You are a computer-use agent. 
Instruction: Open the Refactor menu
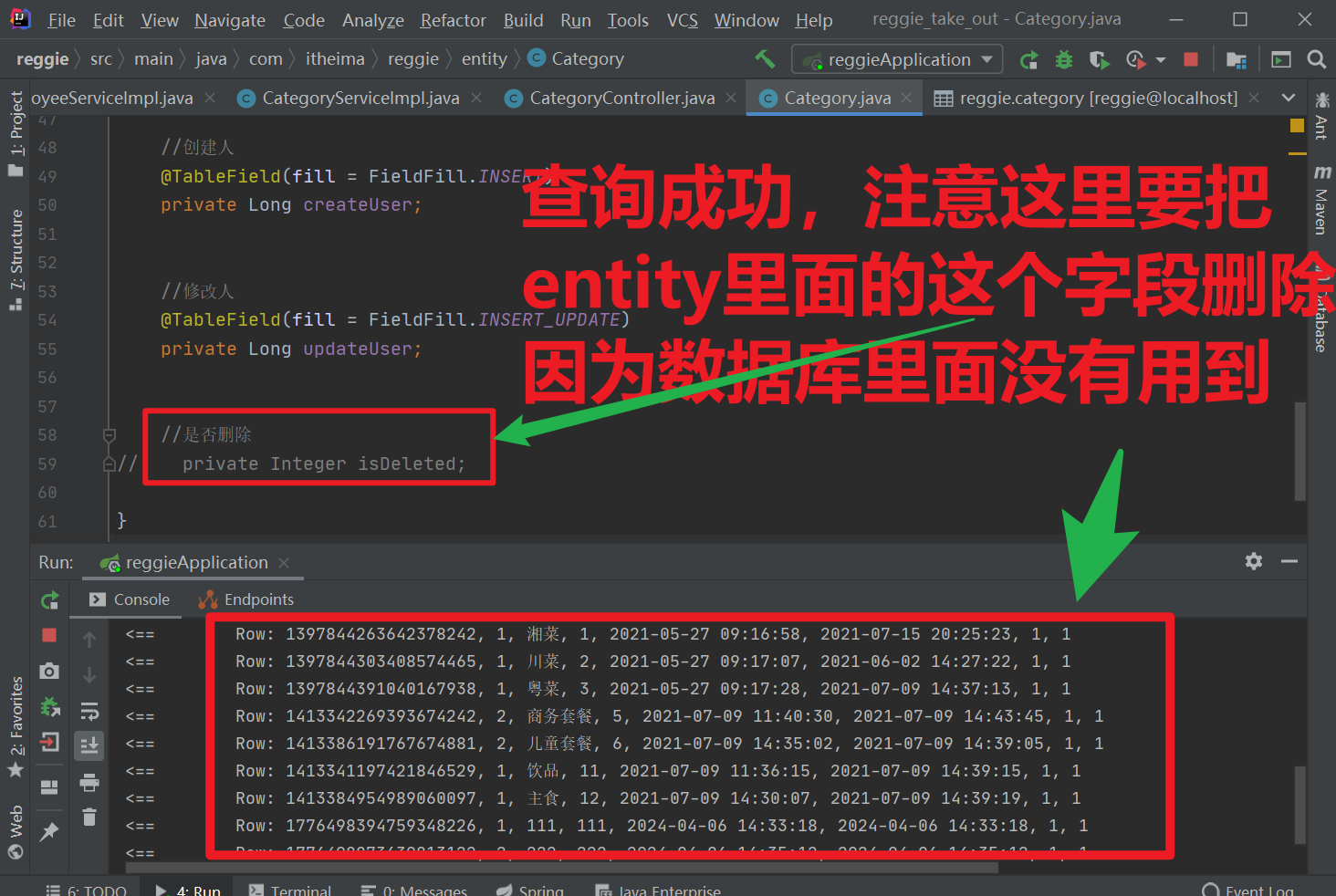point(453,20)
